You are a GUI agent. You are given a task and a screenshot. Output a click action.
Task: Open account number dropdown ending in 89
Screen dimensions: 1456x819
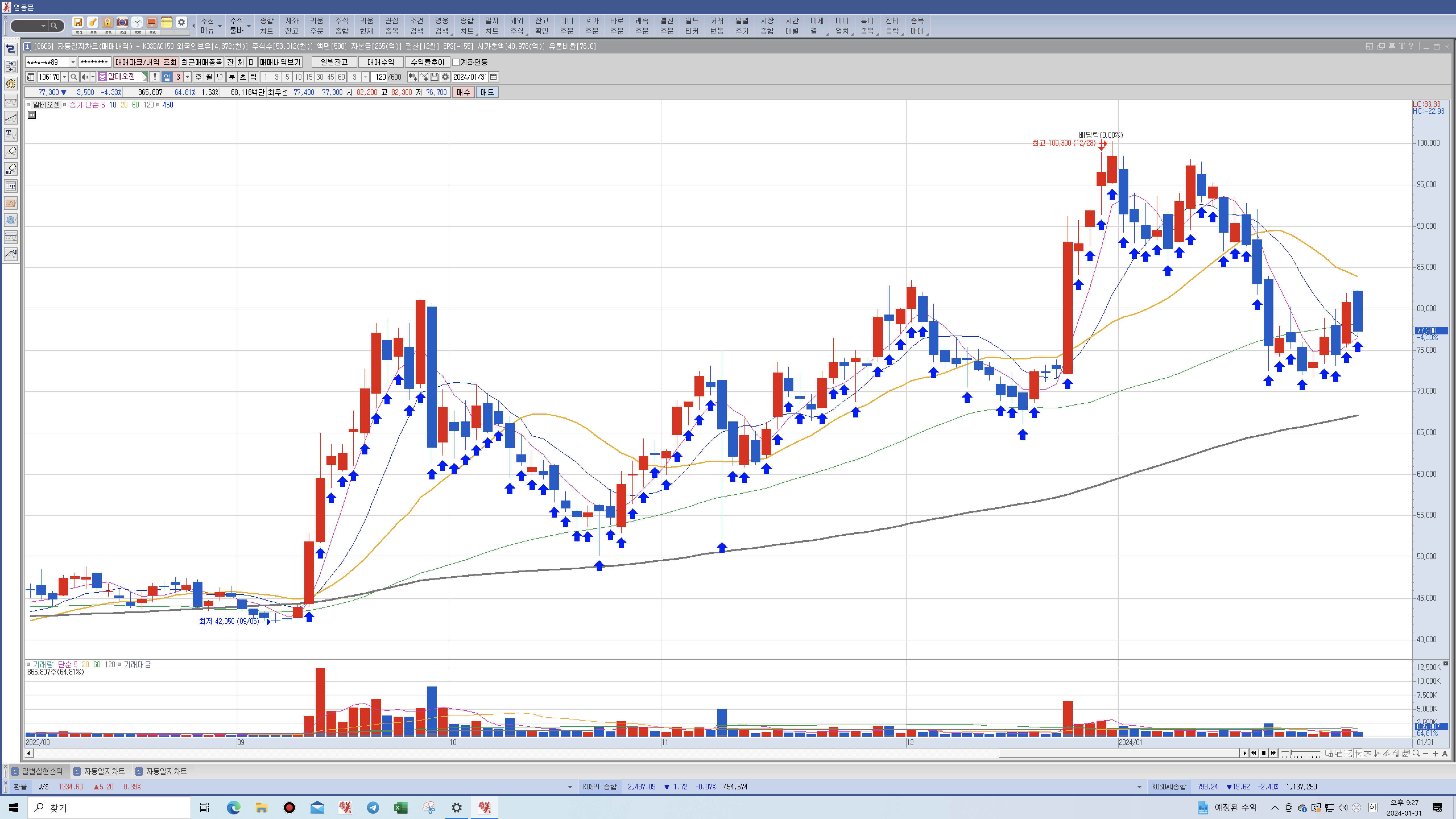pyautogui.click(x=73, y=62)
